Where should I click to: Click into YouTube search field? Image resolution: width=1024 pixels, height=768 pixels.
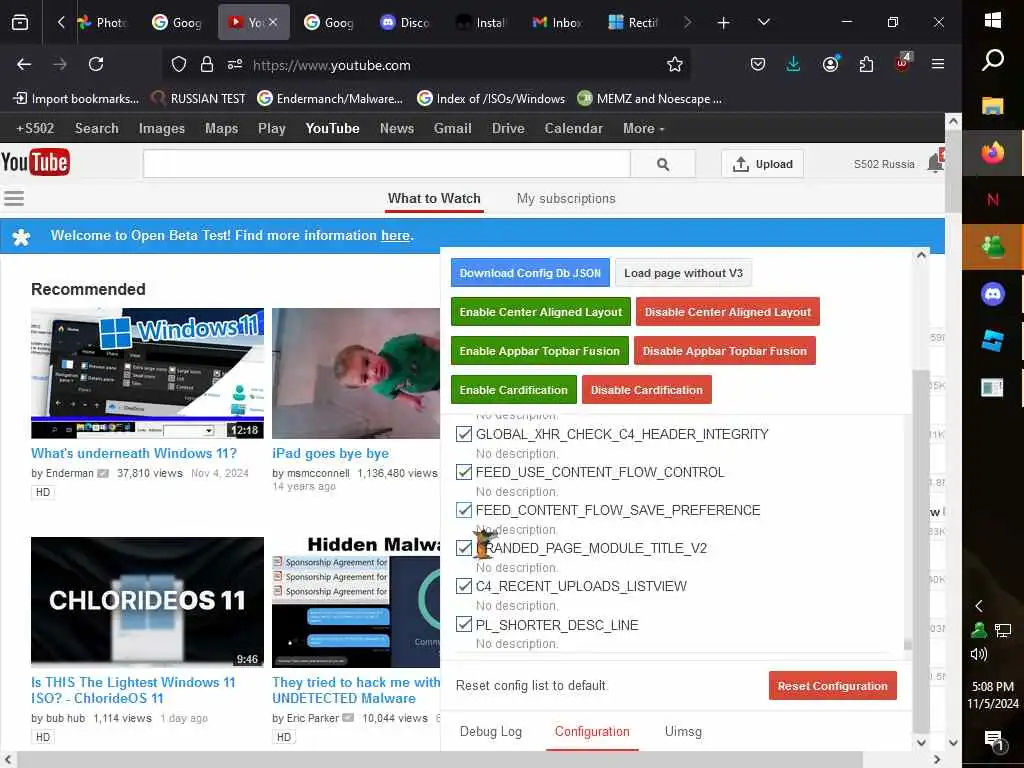(387, 164)
